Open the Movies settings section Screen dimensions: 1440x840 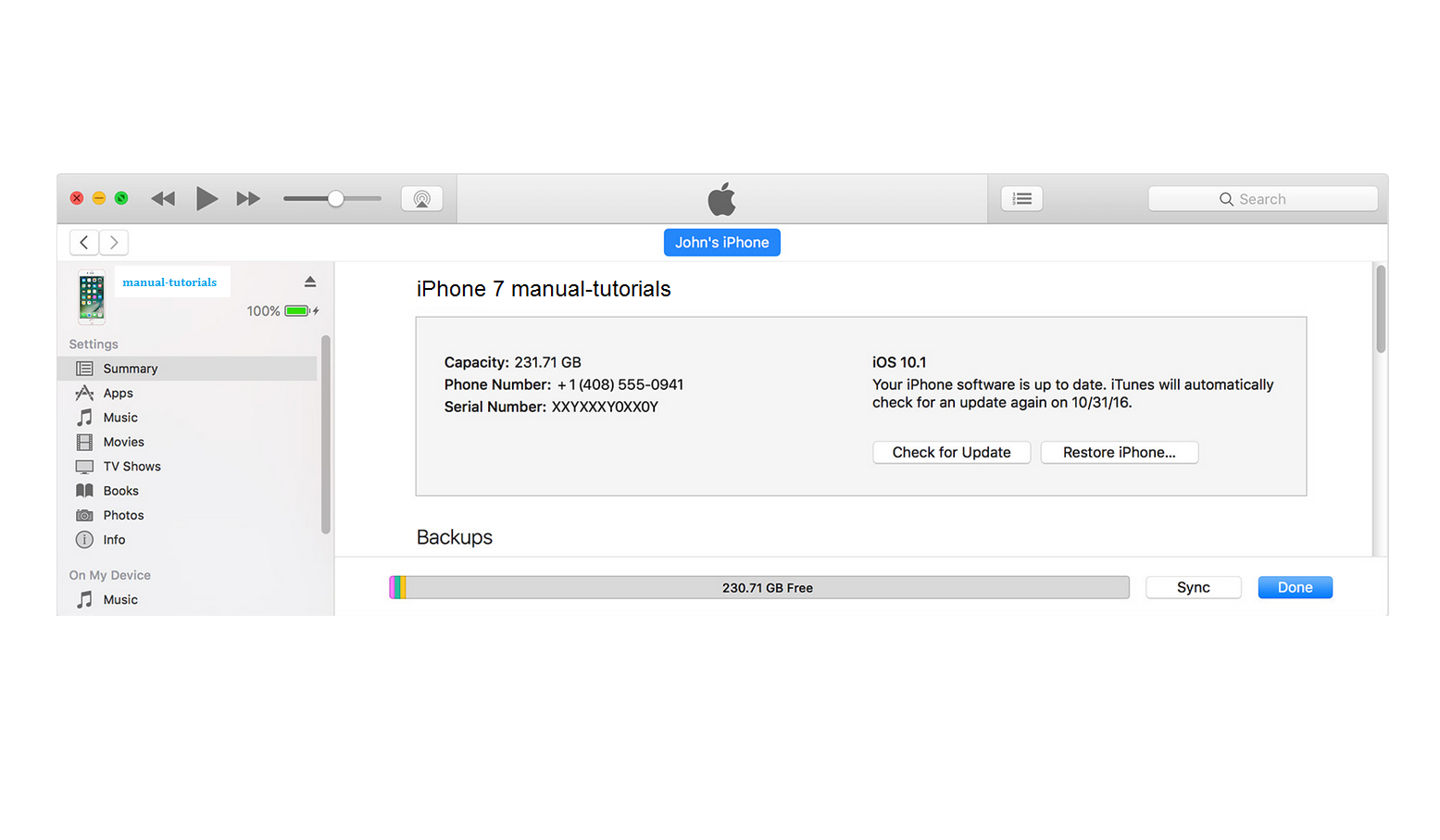tap(187, 442)
